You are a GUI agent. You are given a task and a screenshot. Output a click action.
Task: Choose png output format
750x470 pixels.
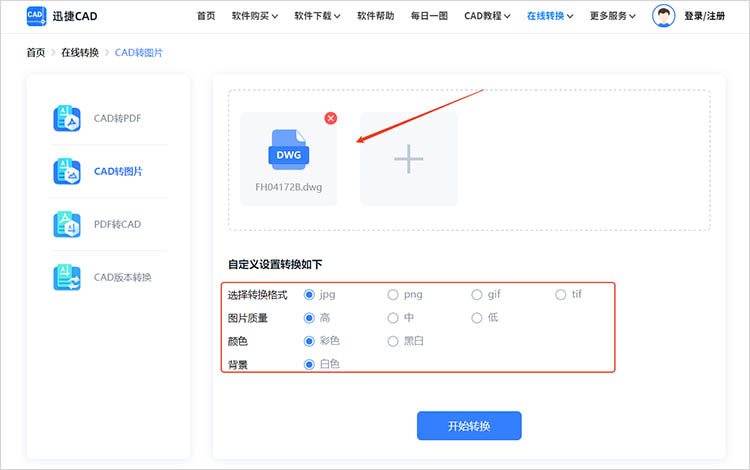[x=393, y=295]
